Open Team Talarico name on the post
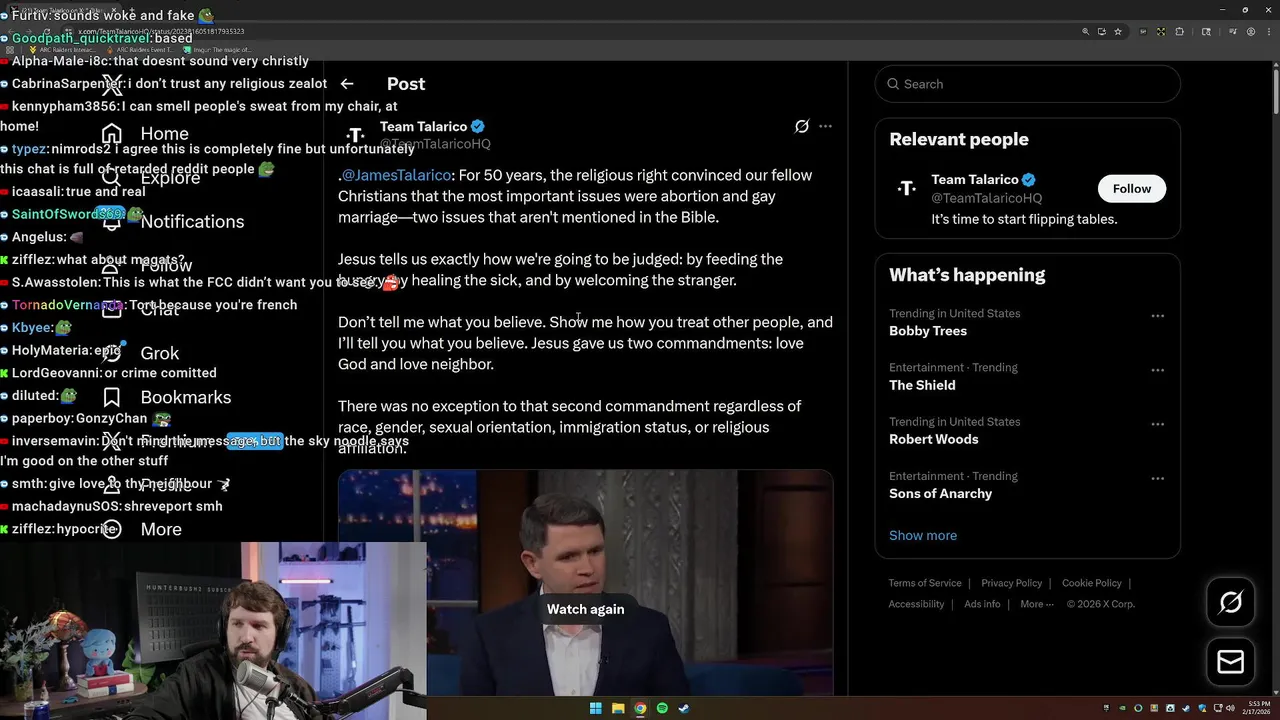 point(423,126)
